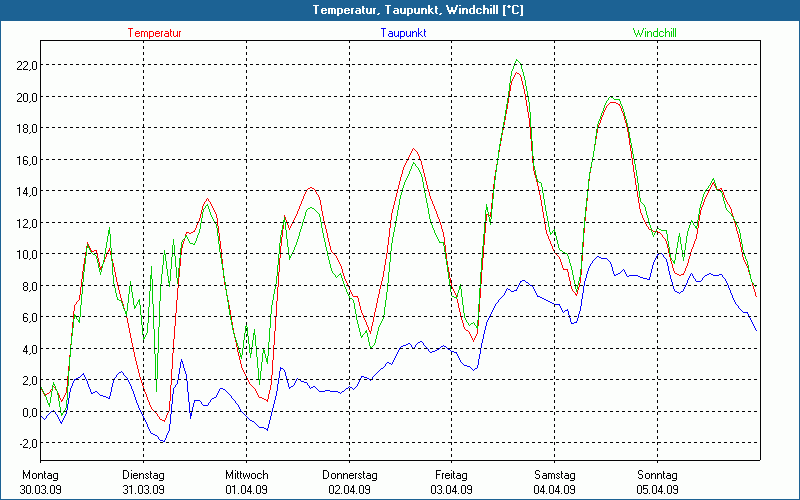
Task: Select the Samstag 04.04.09 date label
Action: click(x=555, y=482)
